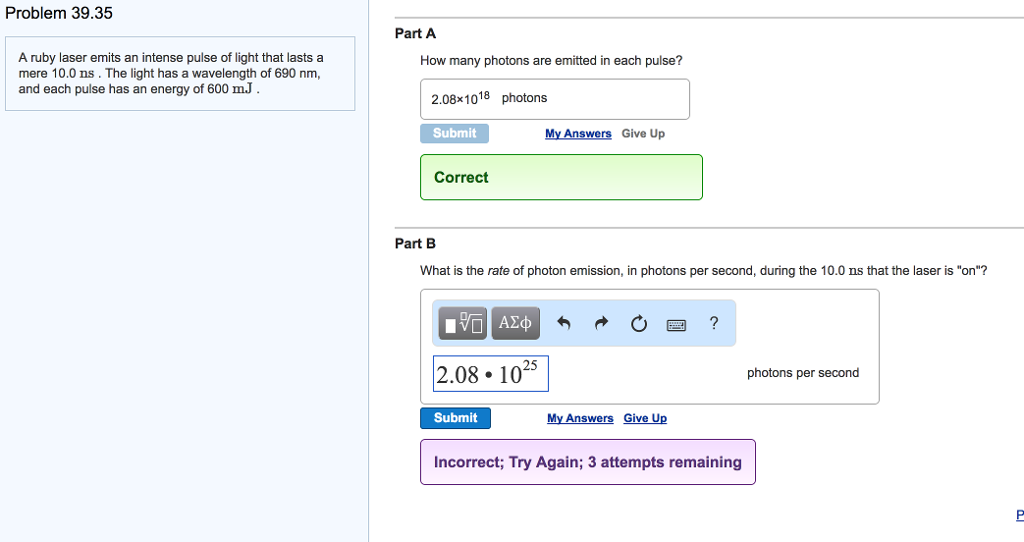
Task: Open equation editor help question mark
Action: coord(713,322)
